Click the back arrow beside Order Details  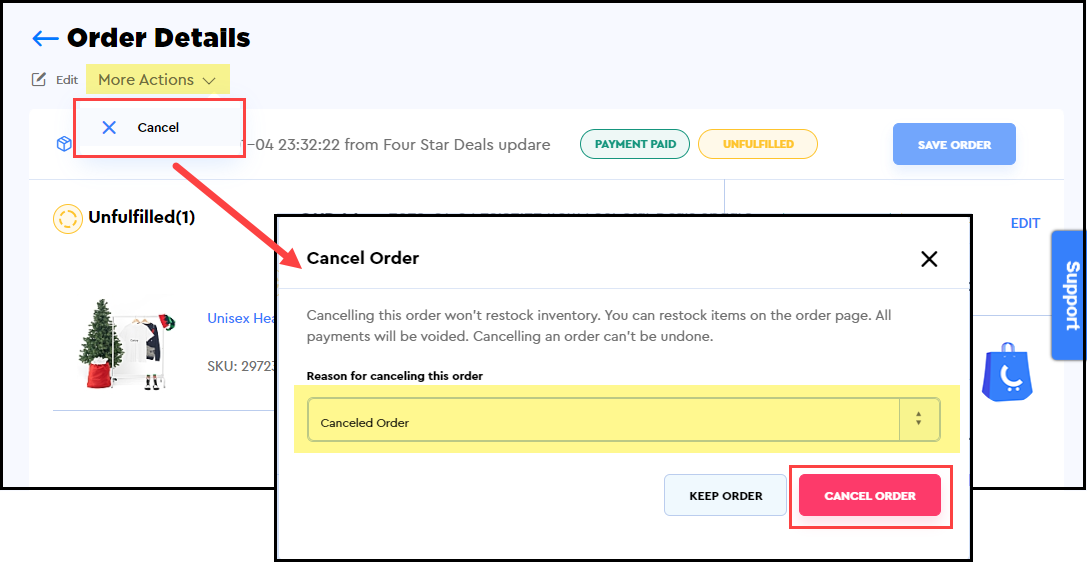click(45, 39)
